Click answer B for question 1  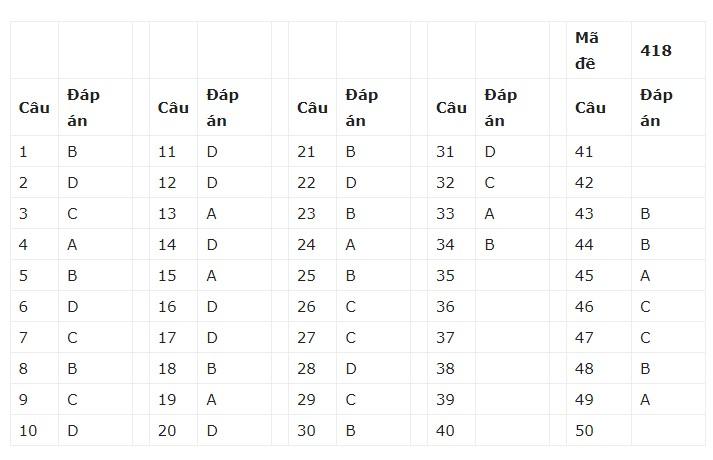coord(72,152)
